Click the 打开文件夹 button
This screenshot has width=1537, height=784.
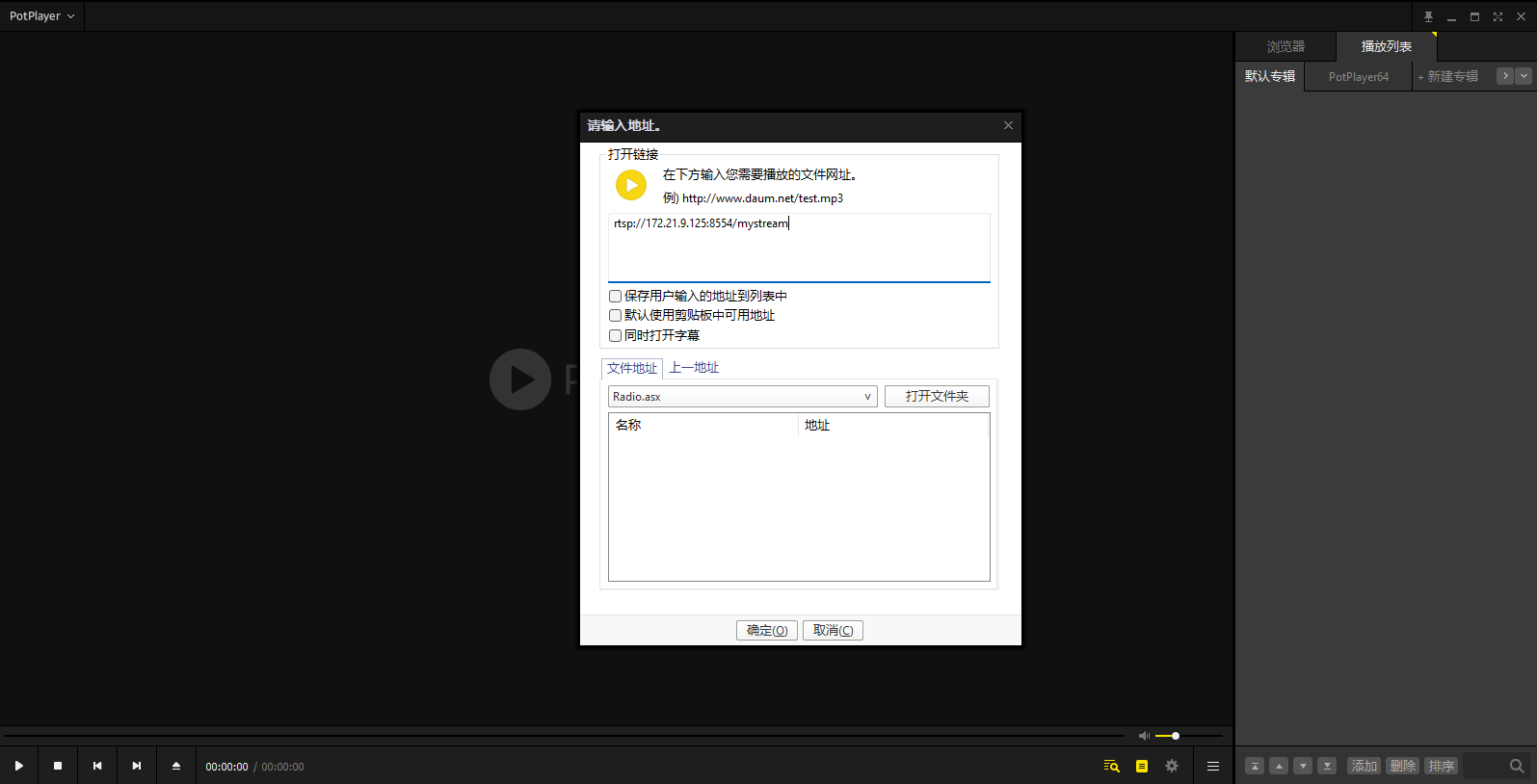937,396
